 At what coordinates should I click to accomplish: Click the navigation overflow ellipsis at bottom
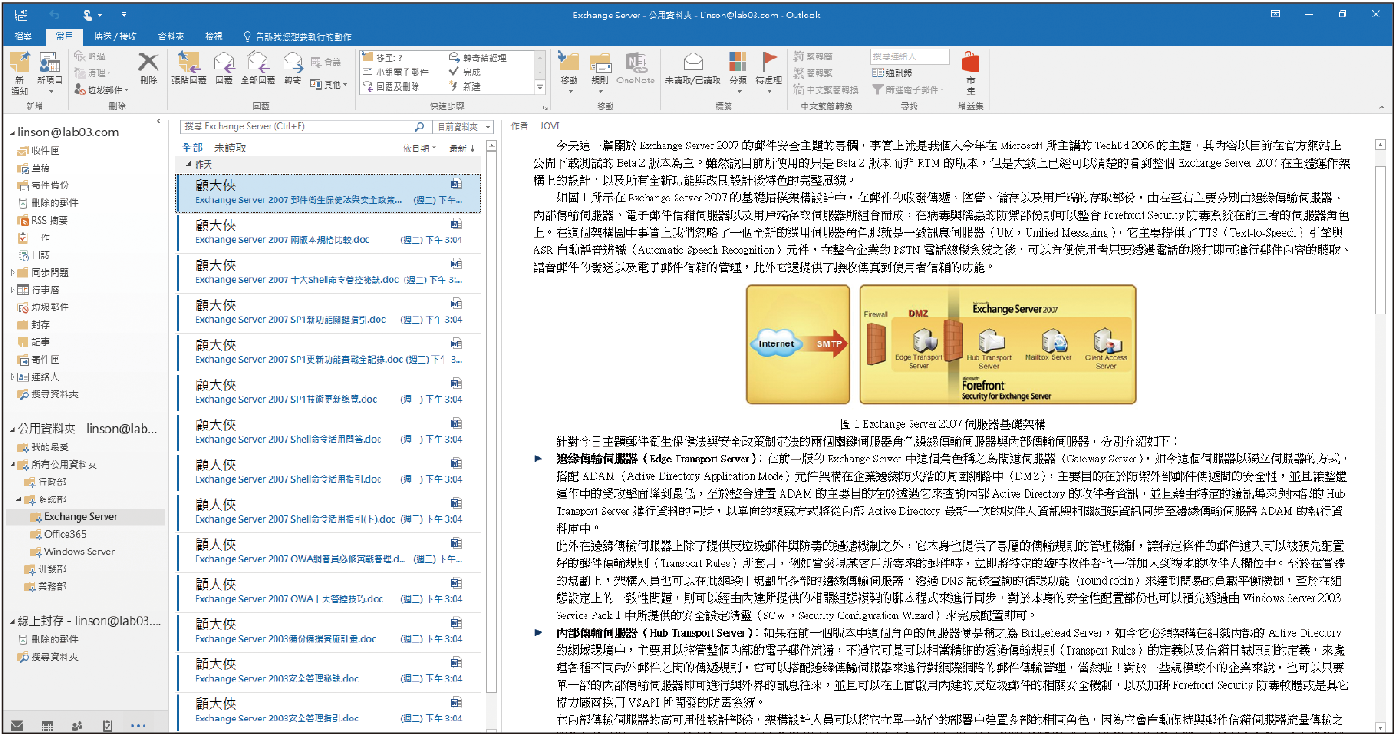(x=138, y=725)
